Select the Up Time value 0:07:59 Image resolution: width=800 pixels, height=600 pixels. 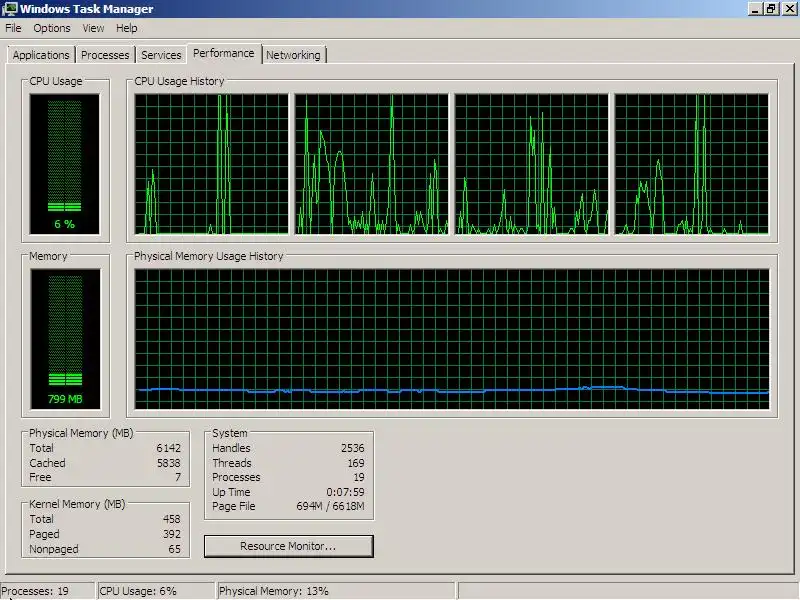[x=345, y=492]
